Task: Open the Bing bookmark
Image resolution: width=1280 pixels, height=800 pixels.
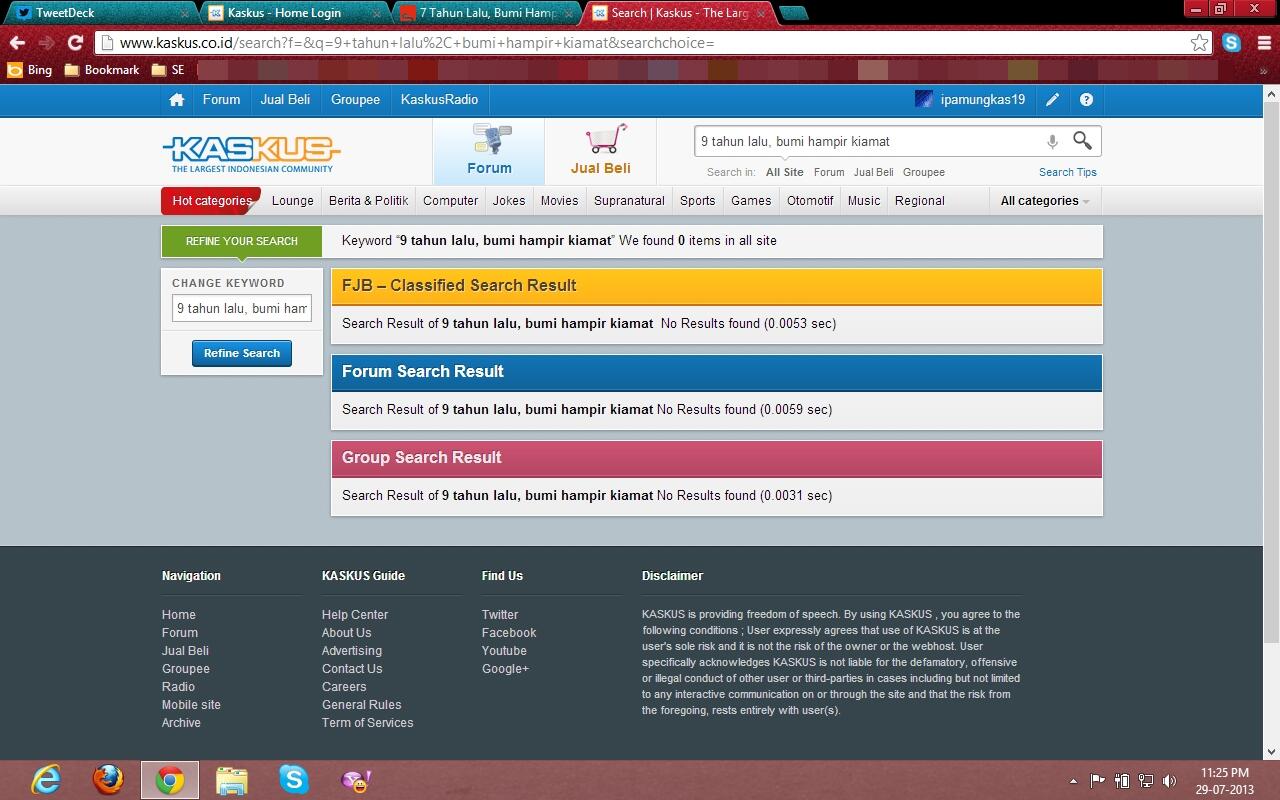Action: [30, 70]
